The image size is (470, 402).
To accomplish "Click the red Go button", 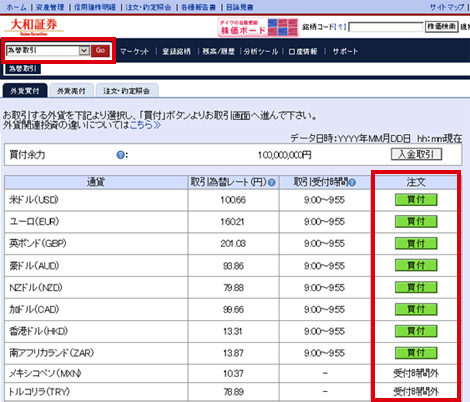I will (x=100, y=51).
